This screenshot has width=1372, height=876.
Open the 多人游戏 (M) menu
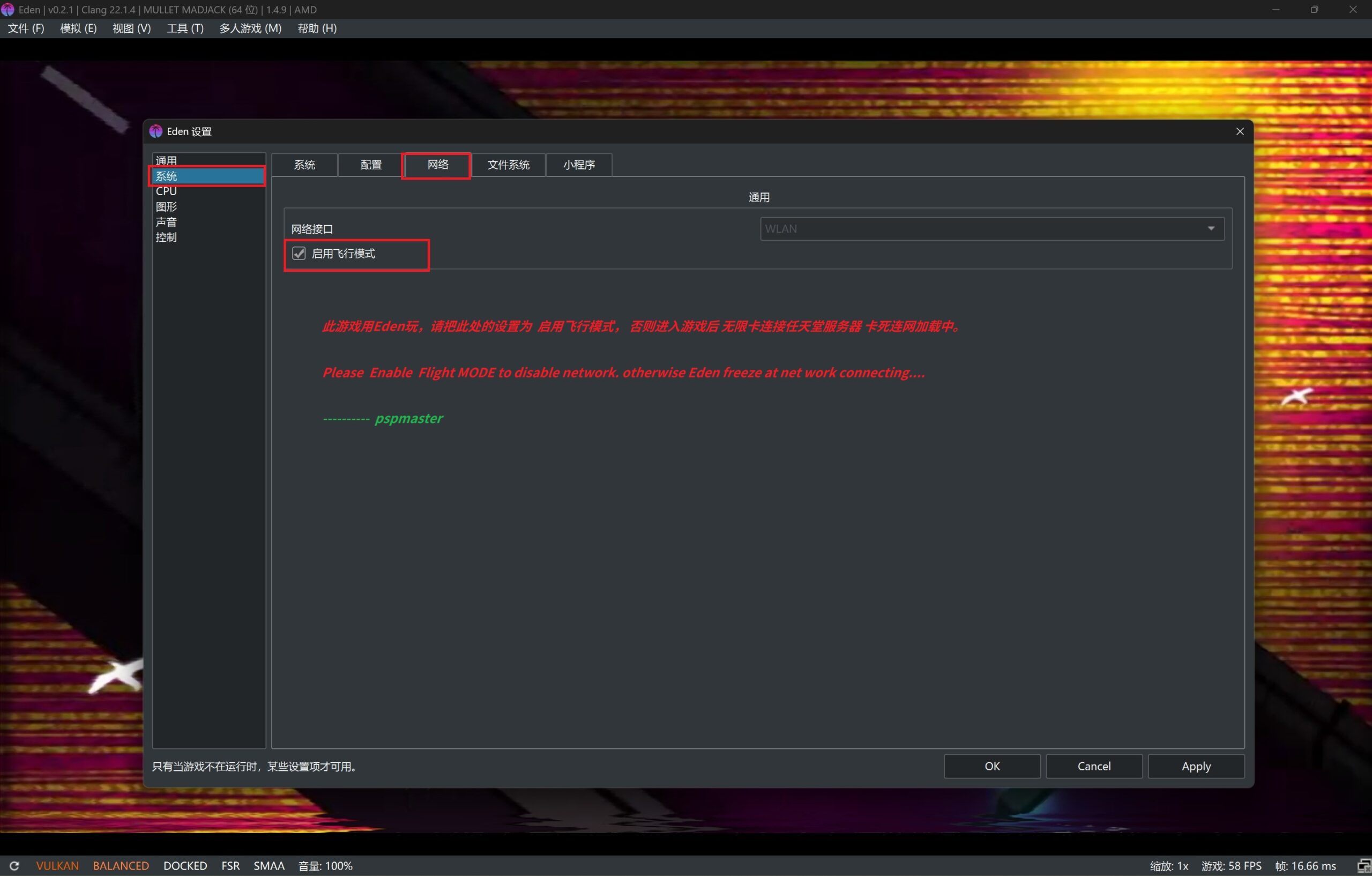click(x=251, y=28)
